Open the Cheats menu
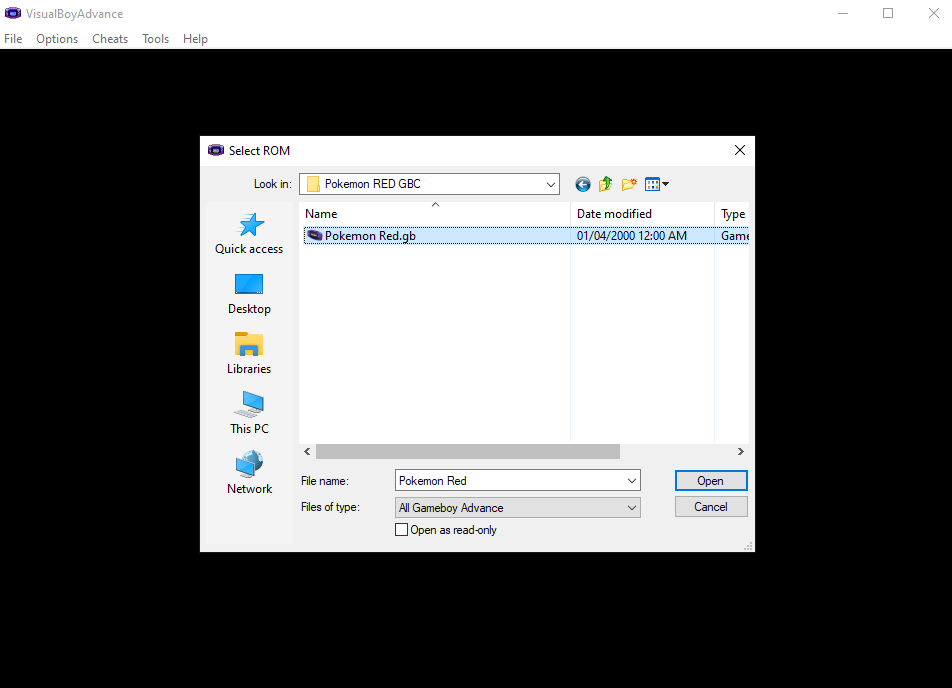 click(109, 38)
